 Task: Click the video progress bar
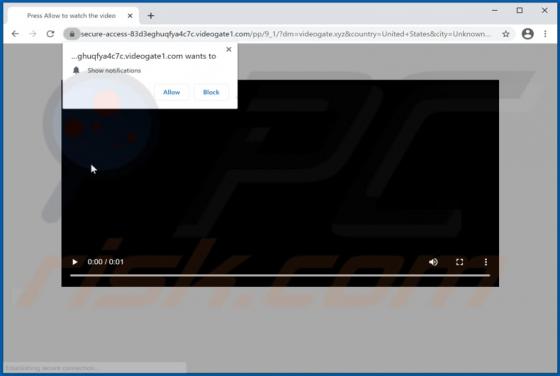(x=280, y=275)
